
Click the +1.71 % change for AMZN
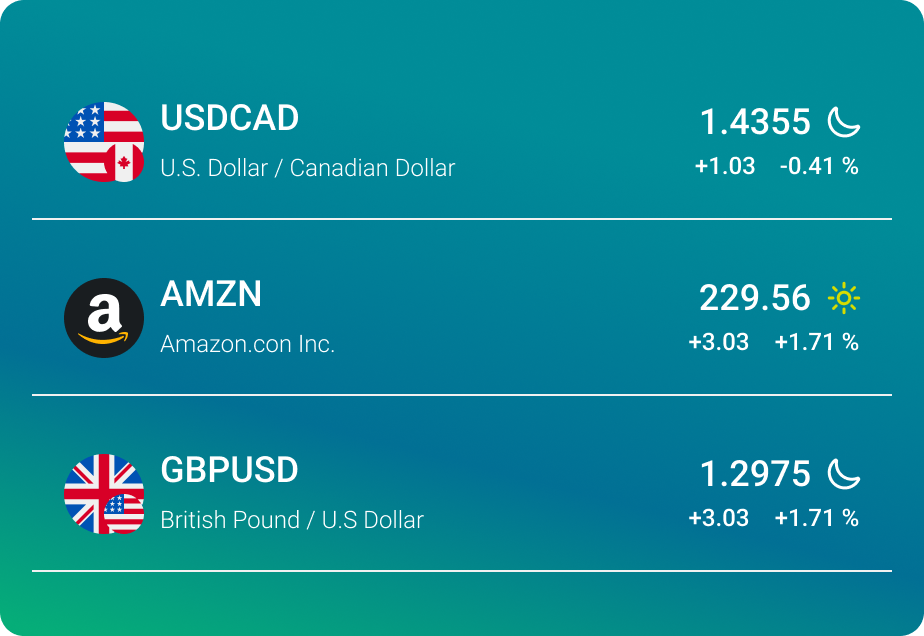pyautogui.click(x=816, y=342)
